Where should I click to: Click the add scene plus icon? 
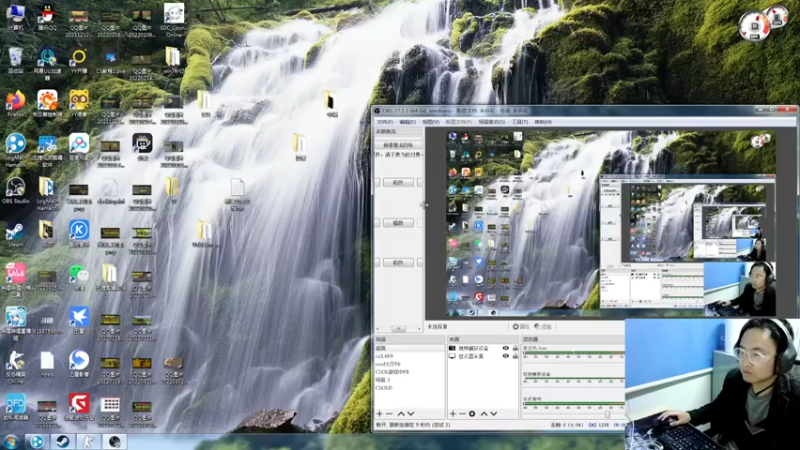coord(379,413)
